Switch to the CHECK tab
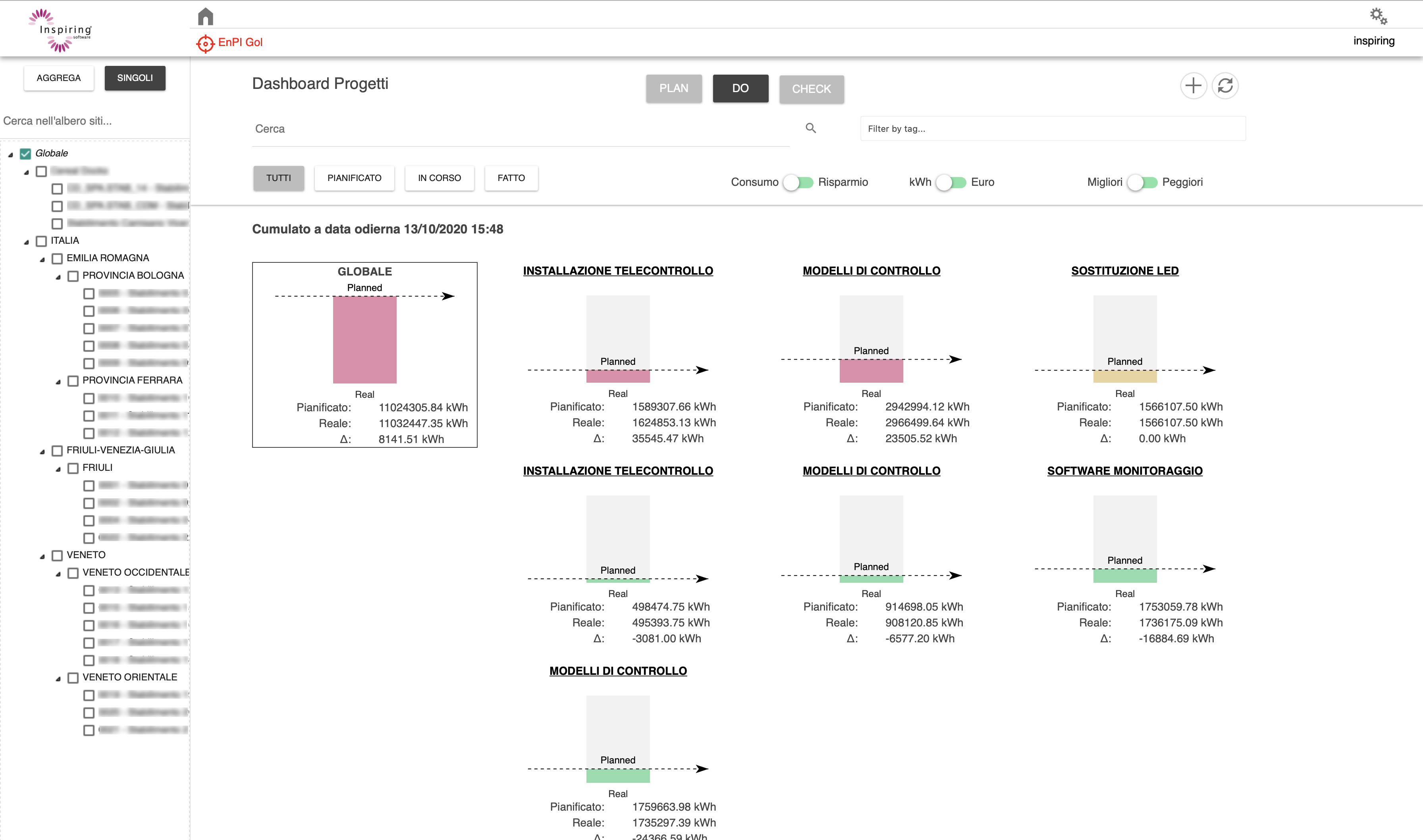 click(811, 89)
